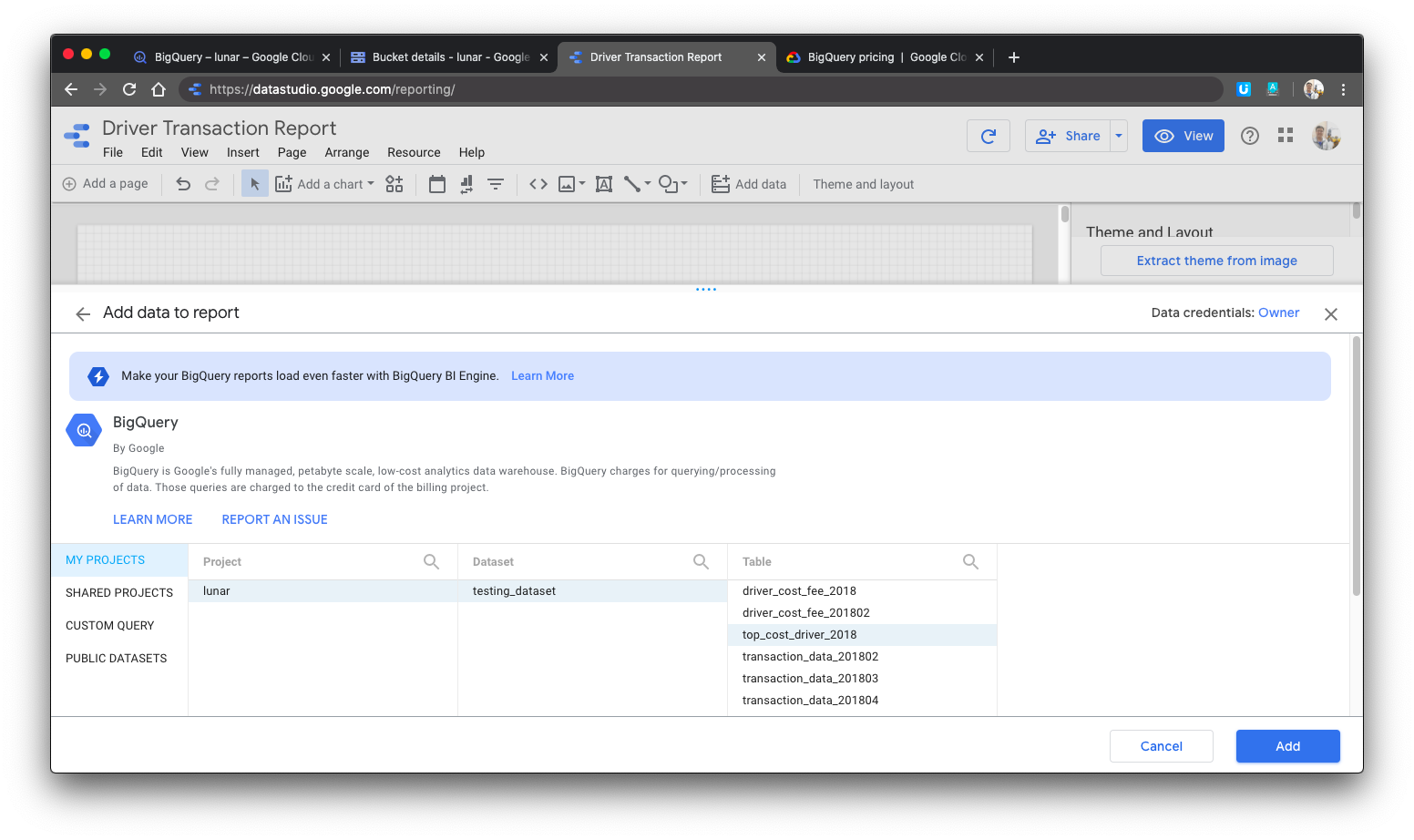Open the Share options dropdown arrow
1414x840 pixels.
click(1119, 135)
